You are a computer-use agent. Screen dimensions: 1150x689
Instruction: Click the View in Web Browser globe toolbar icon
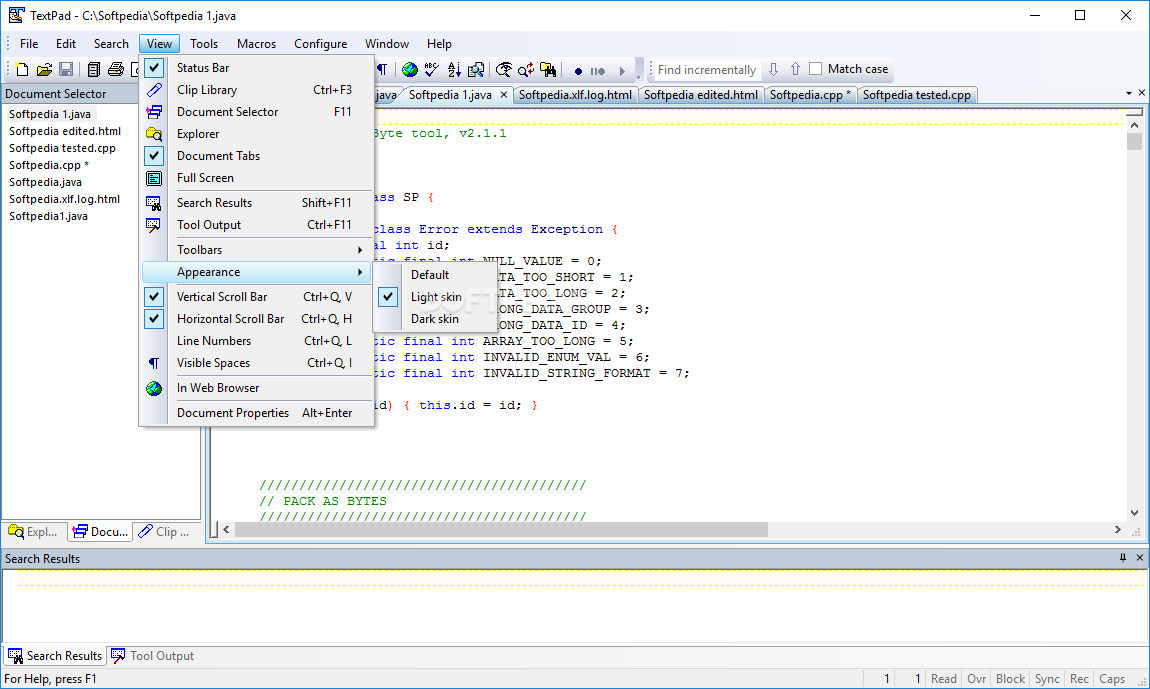pyautogui.click(x=410, y=70)
